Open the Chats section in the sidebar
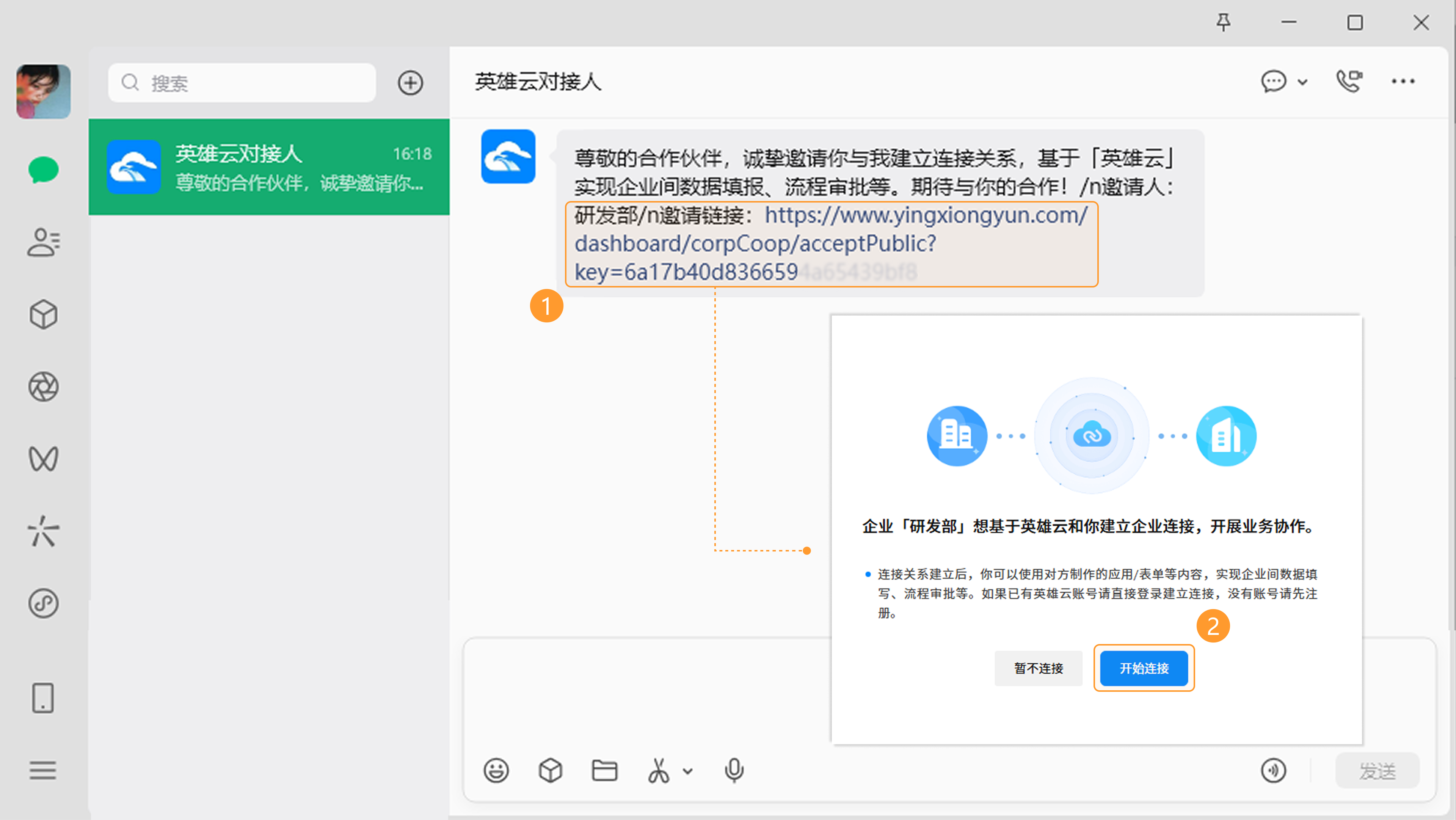 point(44,170)
